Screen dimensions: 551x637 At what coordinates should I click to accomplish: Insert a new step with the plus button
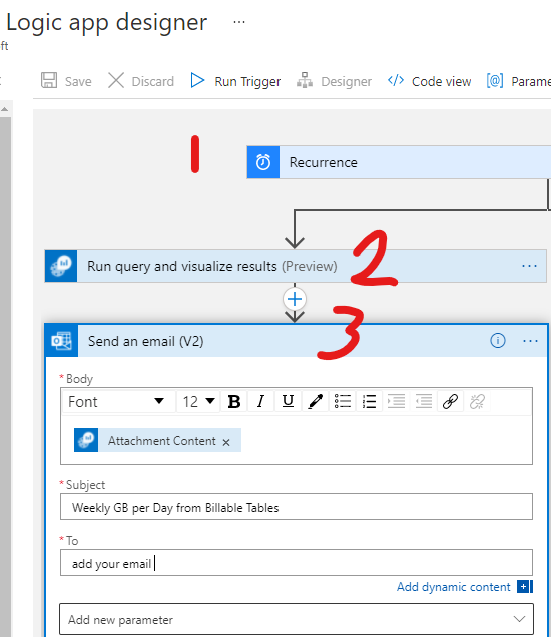pos(295,299)
